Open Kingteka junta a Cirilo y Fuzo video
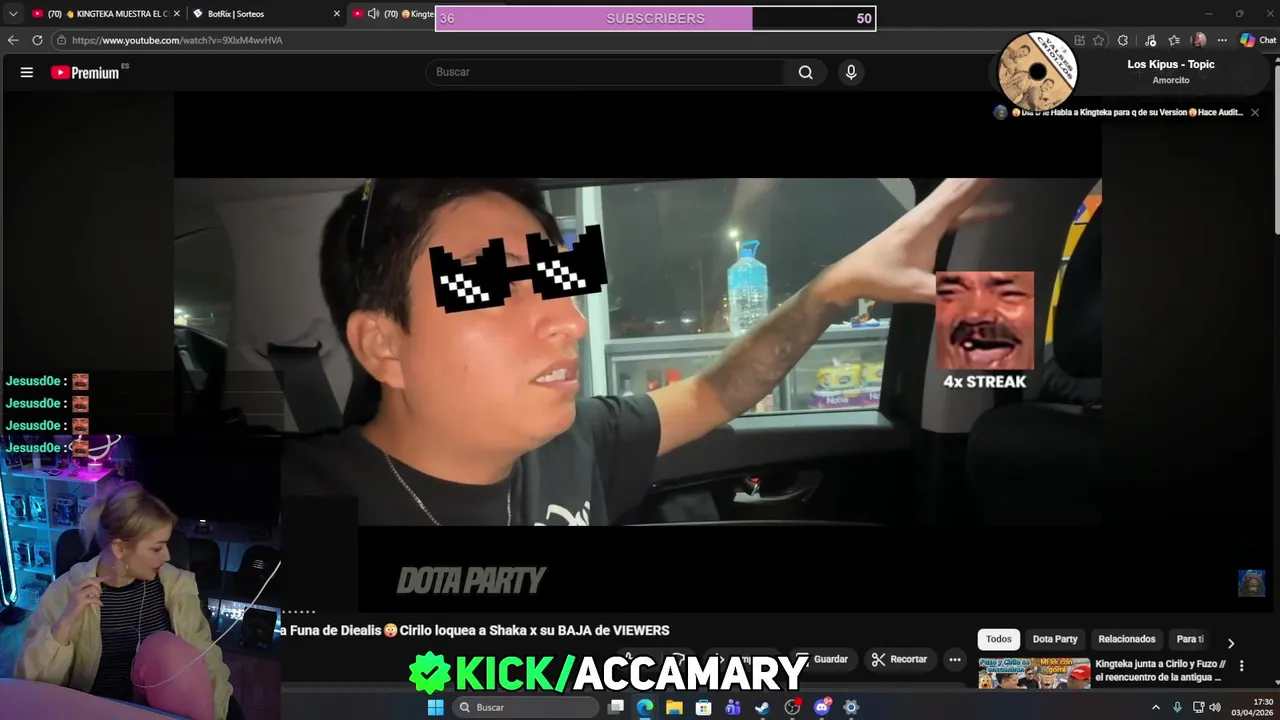This screenshot has height=720, width=1280. coord(1160,670)
